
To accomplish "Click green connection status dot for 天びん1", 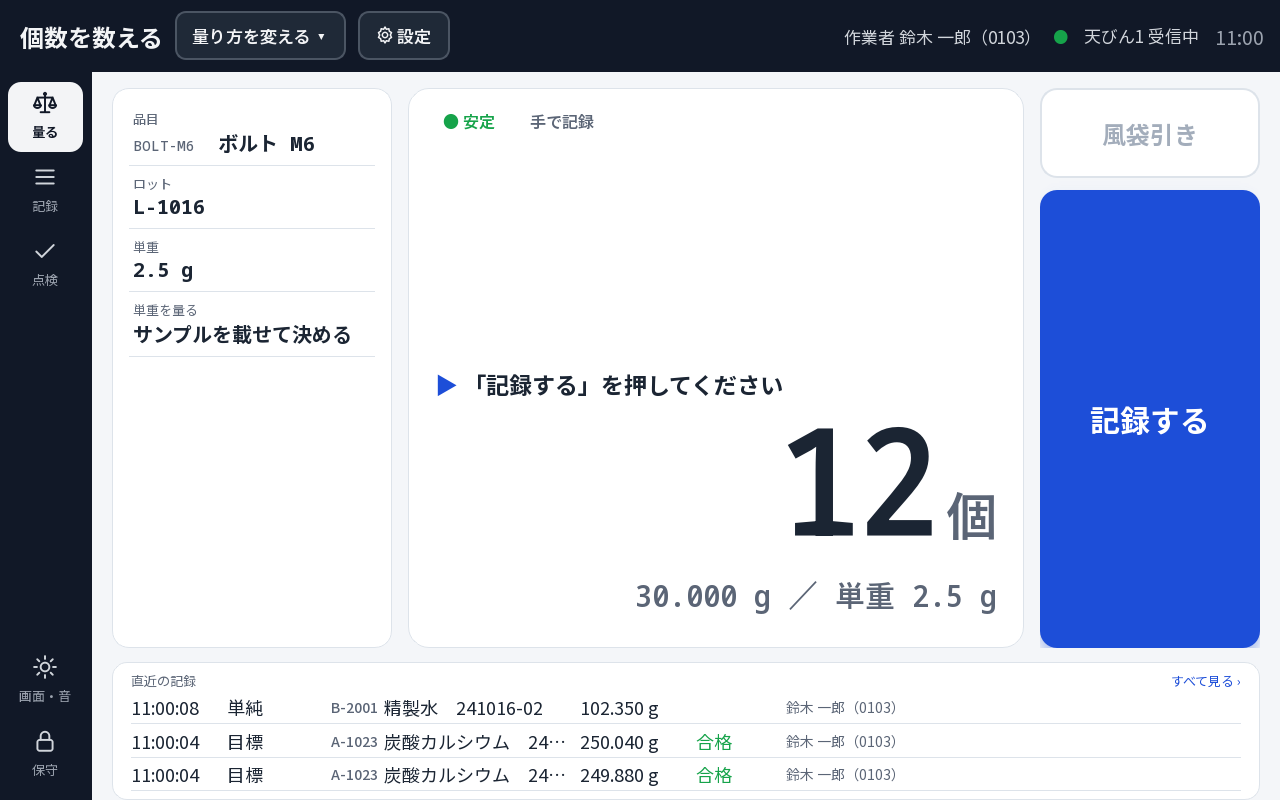I will tap(1061, 37).
